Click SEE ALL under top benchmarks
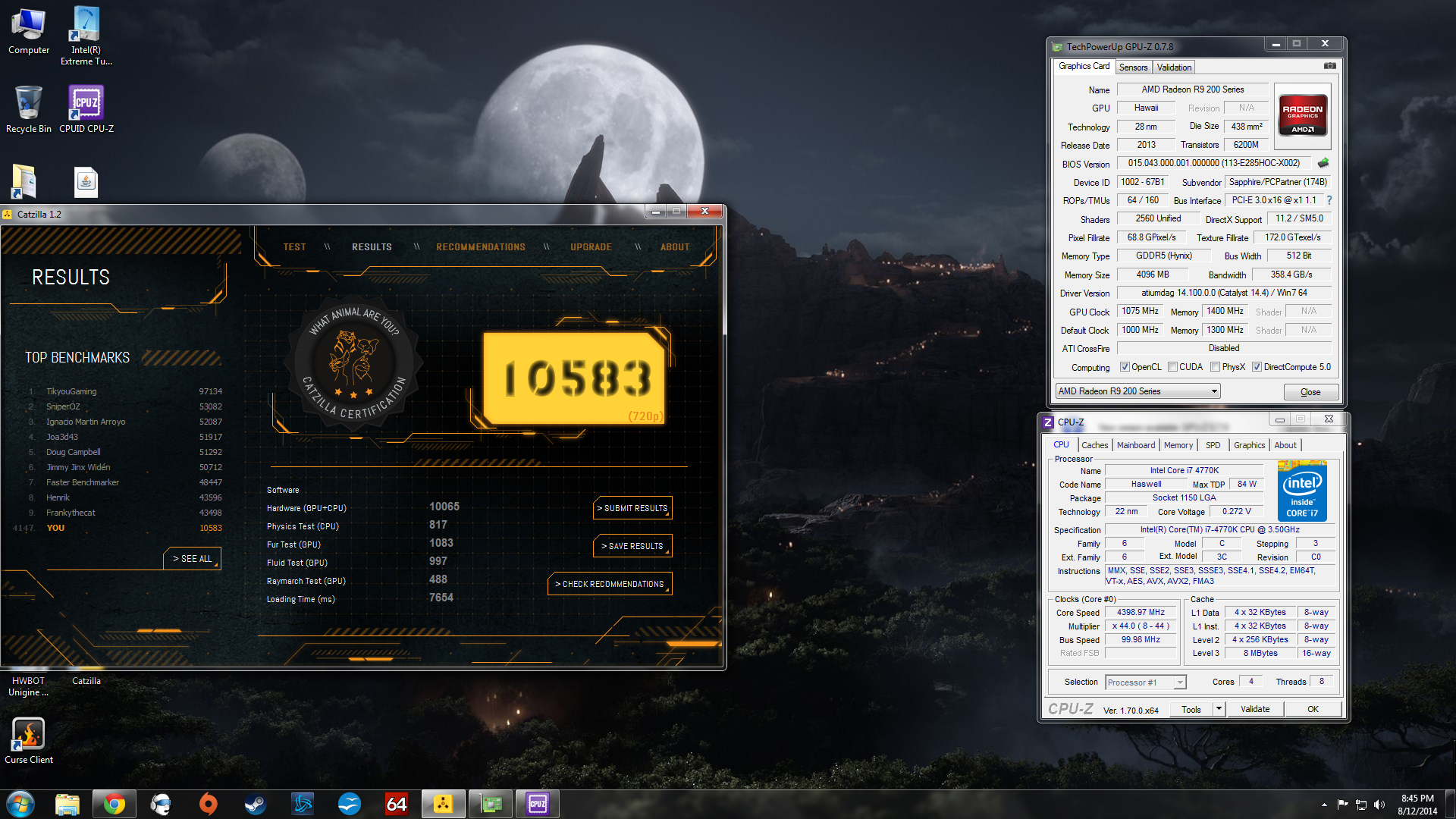 (193, 558)
